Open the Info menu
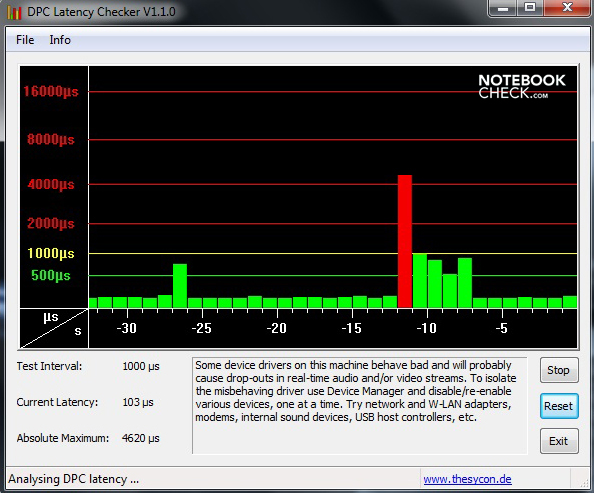 click(60, 40)
